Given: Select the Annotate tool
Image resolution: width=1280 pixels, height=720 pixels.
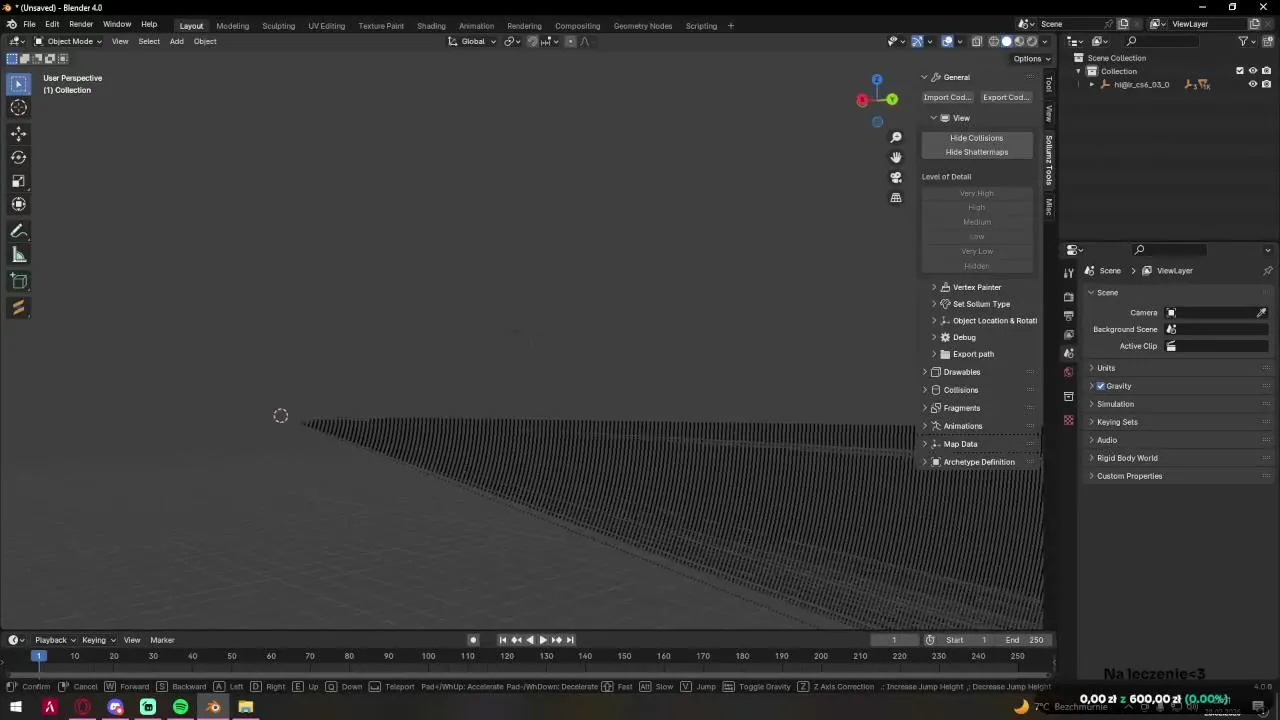Looking at the screenshot, I should (18, 231).
